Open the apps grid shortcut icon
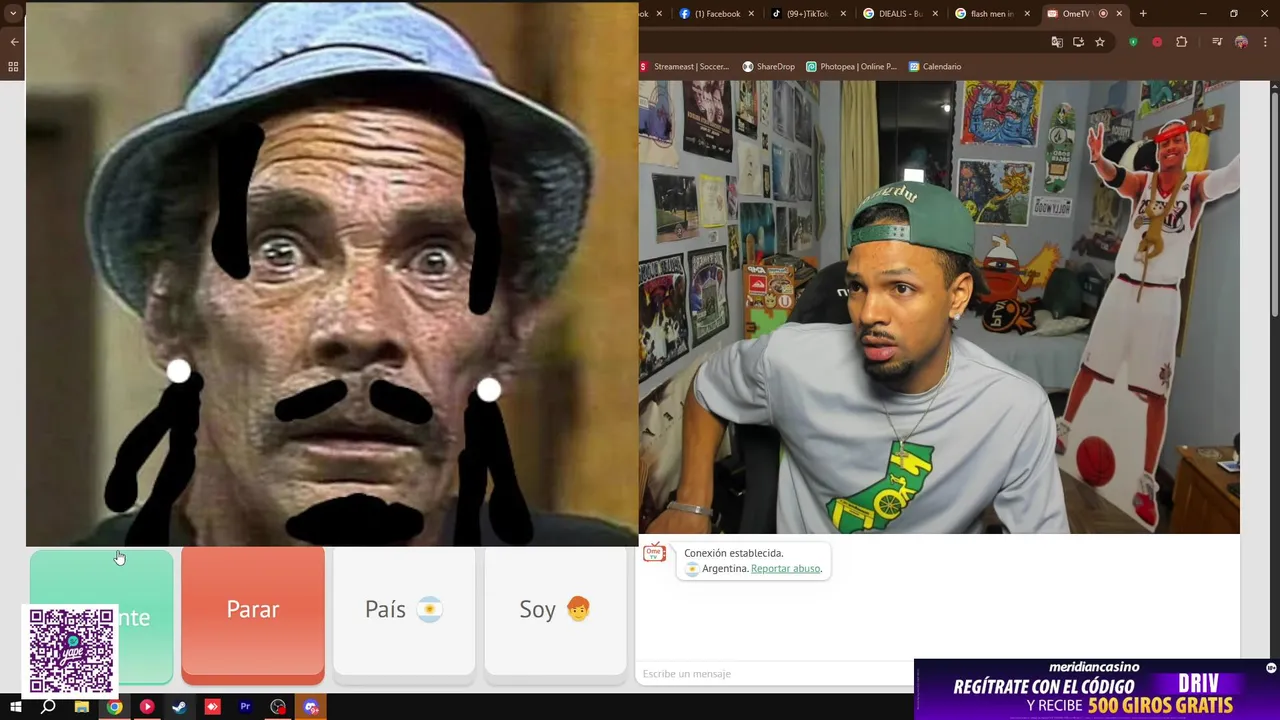 13,67
